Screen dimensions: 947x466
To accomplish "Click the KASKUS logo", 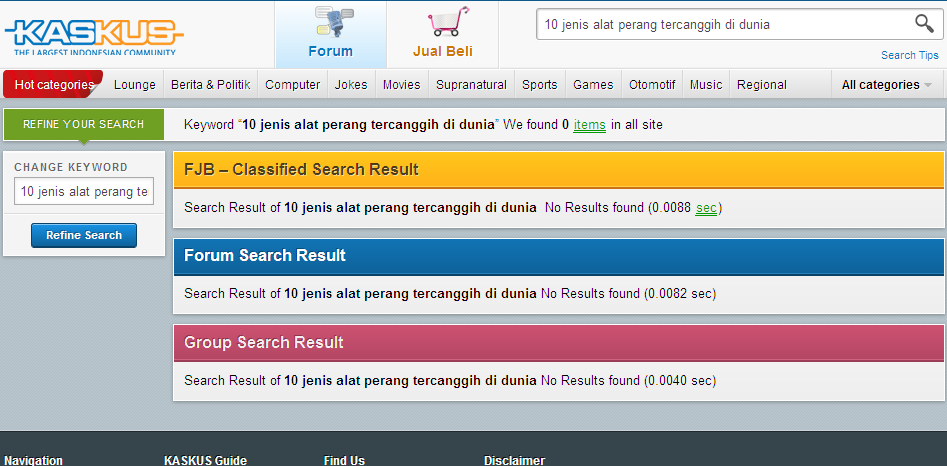I will pos(94,36).
